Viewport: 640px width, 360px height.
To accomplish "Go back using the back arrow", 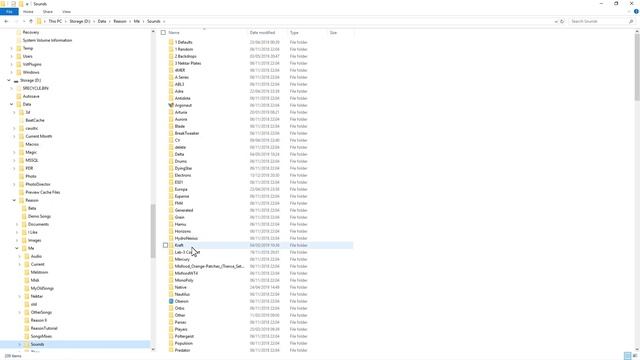I will pyautogui.click(x=6, y=21).
